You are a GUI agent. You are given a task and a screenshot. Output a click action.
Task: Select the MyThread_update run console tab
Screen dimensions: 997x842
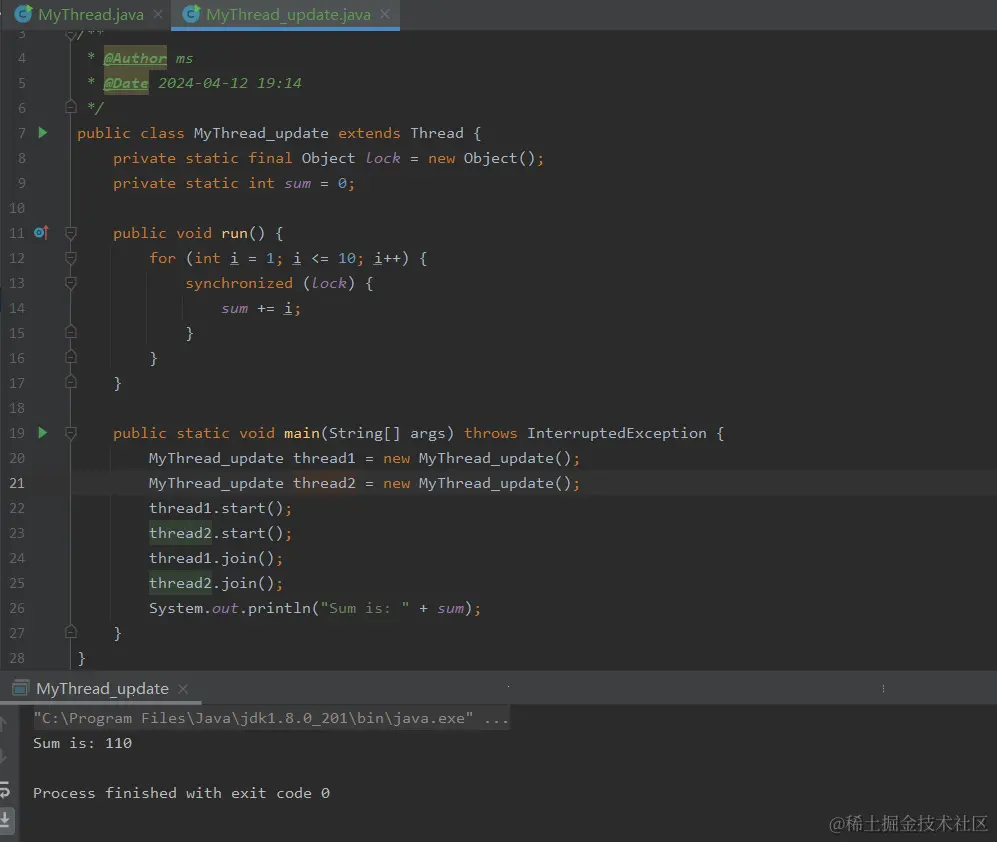tap(102, 689)
